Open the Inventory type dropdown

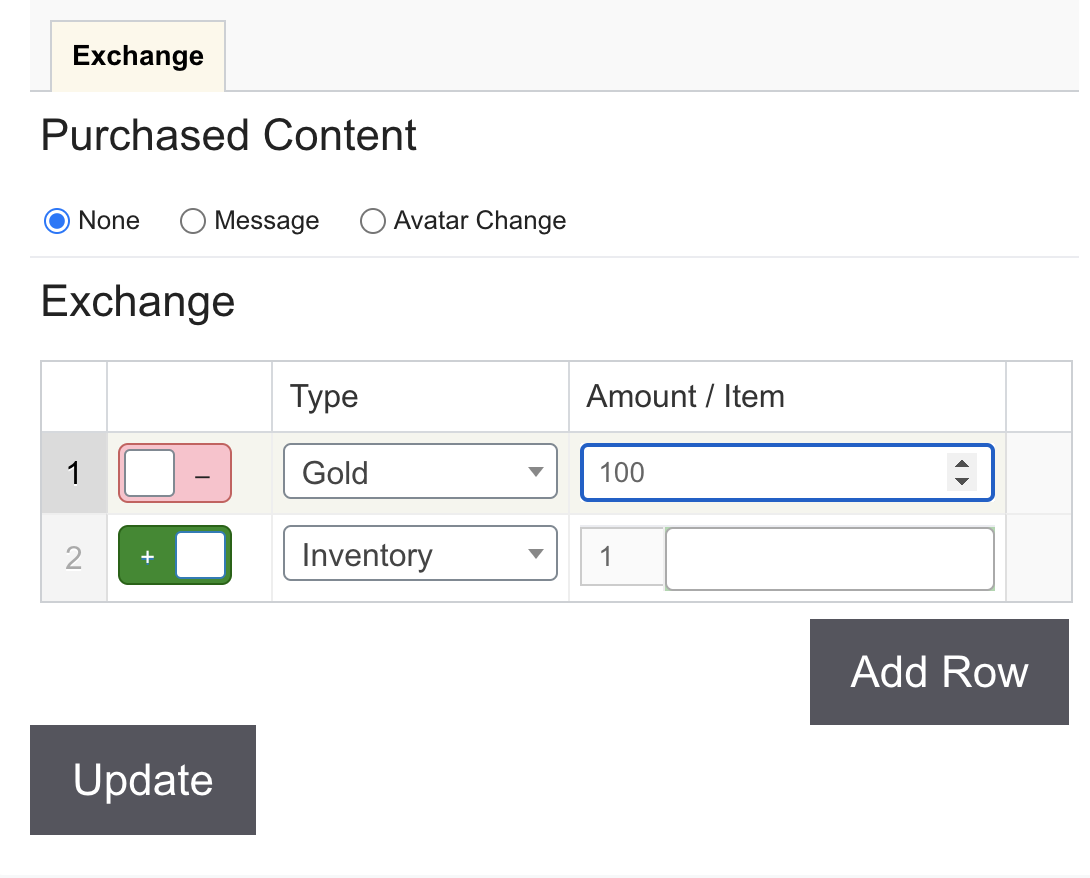click(420, 553)
